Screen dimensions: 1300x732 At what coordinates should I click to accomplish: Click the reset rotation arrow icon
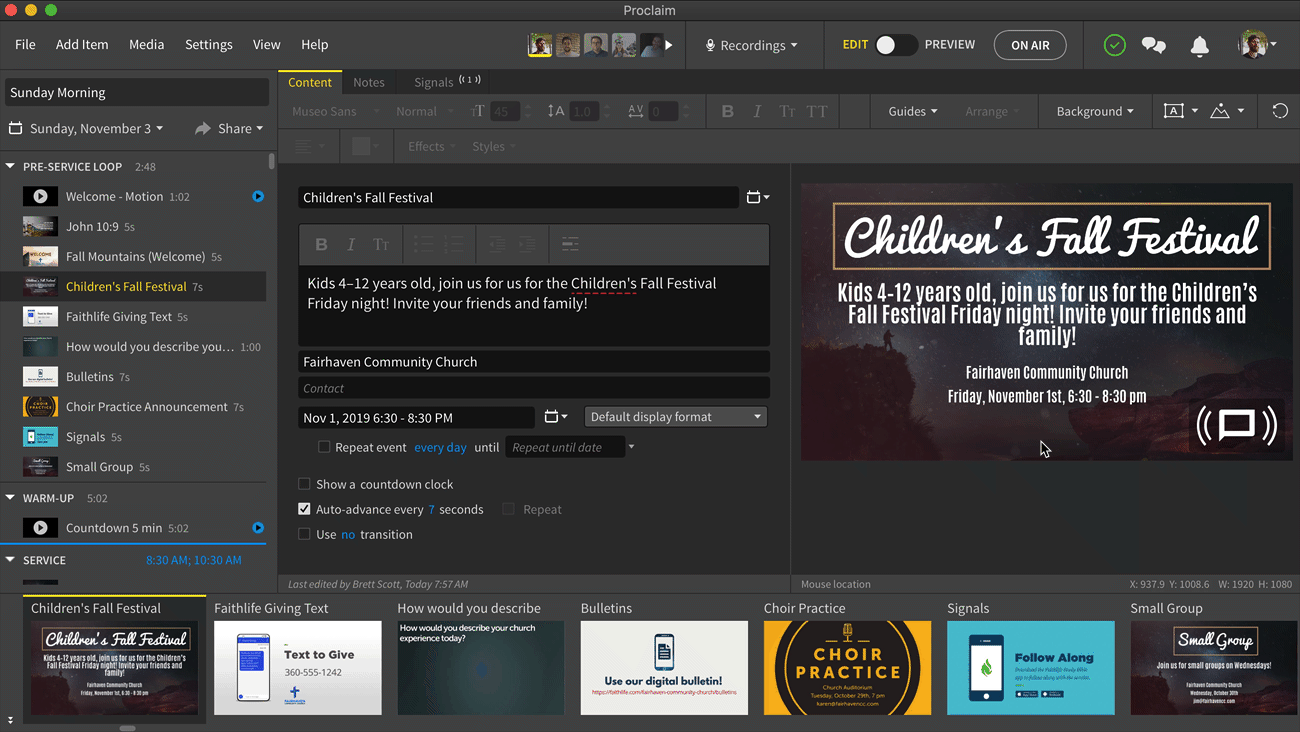click(1279, 111)
